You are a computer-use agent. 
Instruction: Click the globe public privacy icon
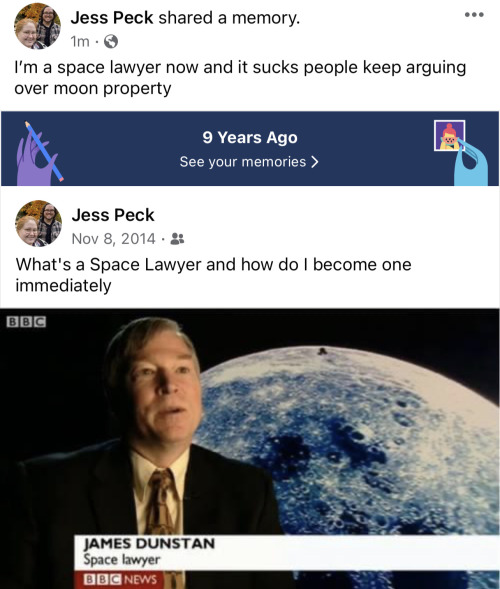111,41
